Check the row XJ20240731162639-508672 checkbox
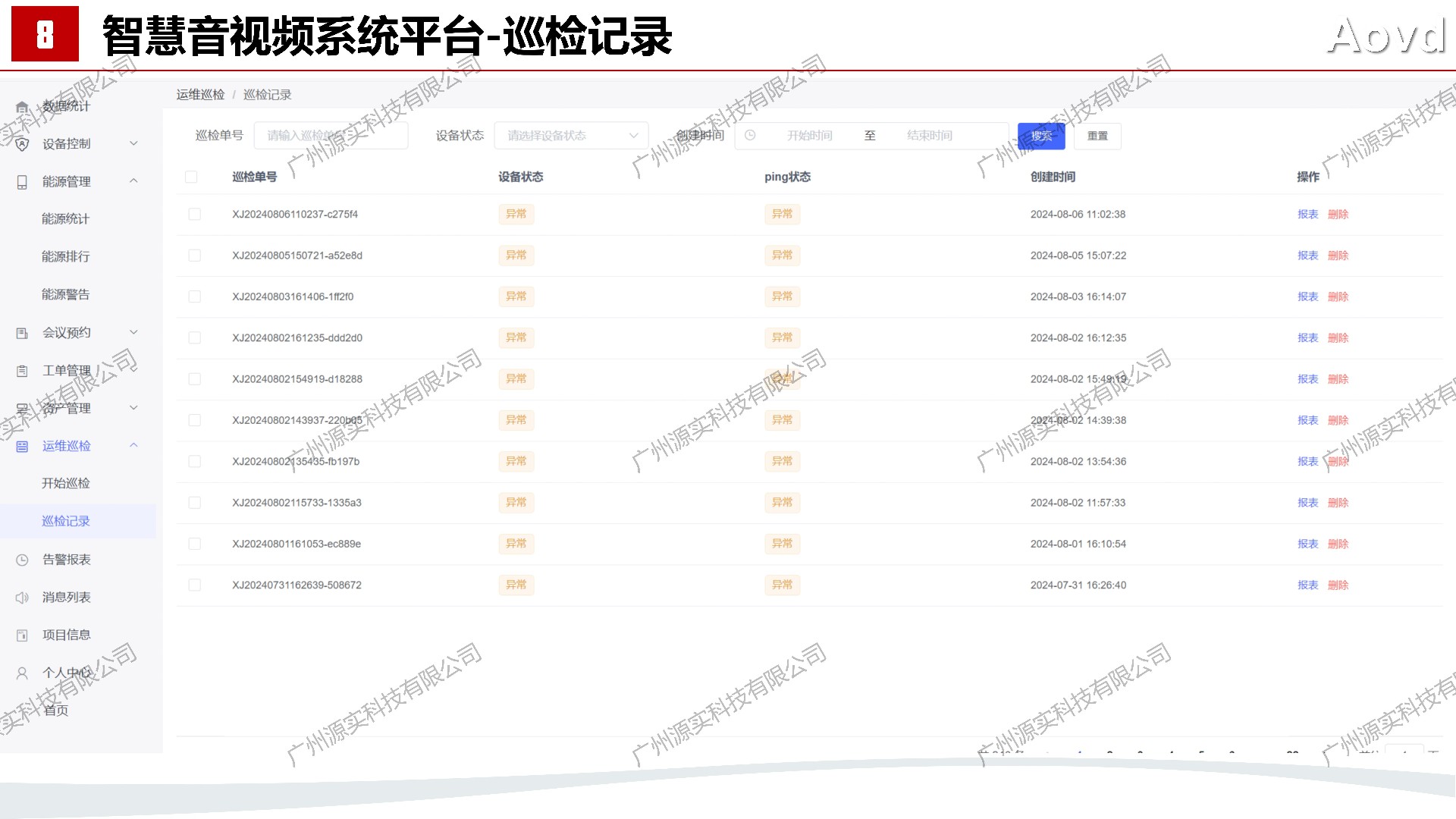1456x819 pixels. 195,585
